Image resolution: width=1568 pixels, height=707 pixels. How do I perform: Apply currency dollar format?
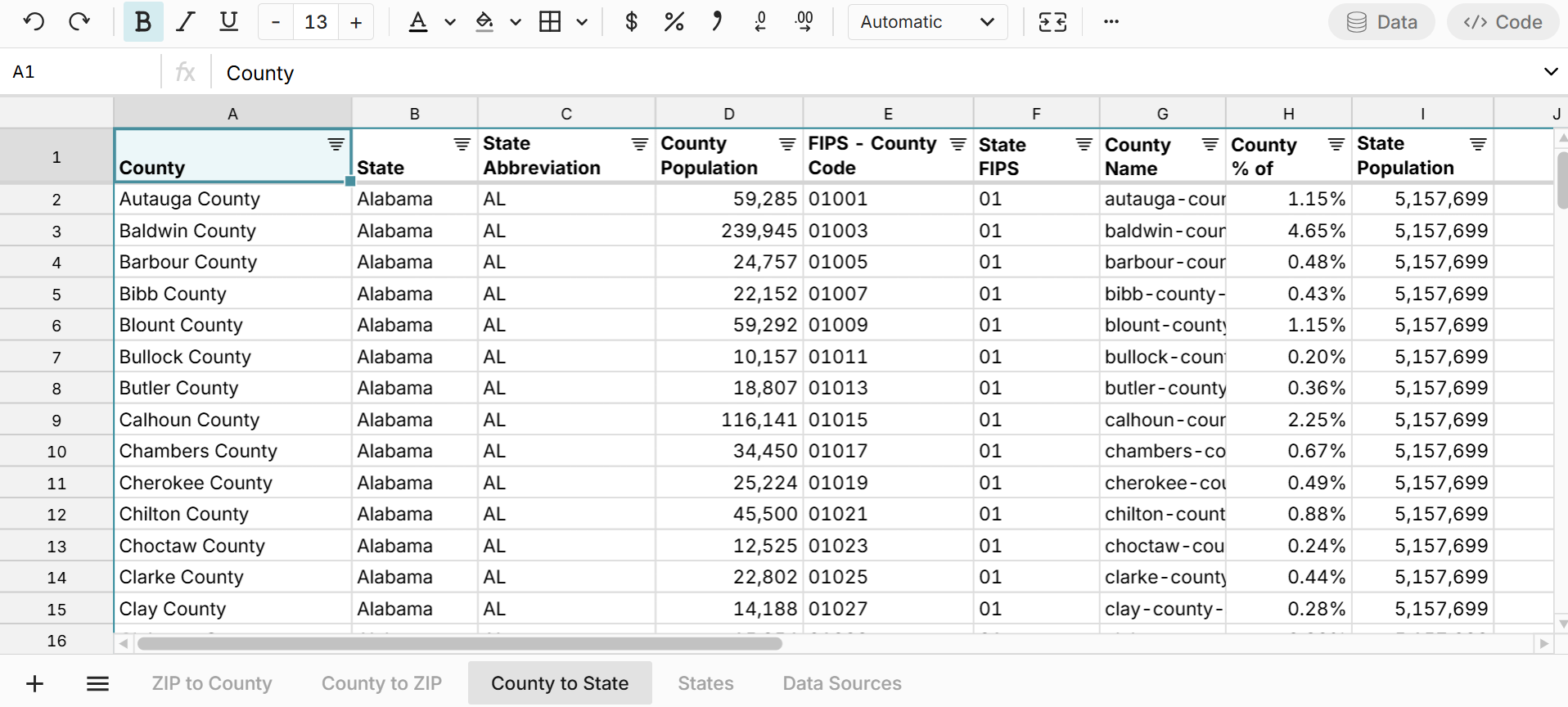tap(631, 22)
